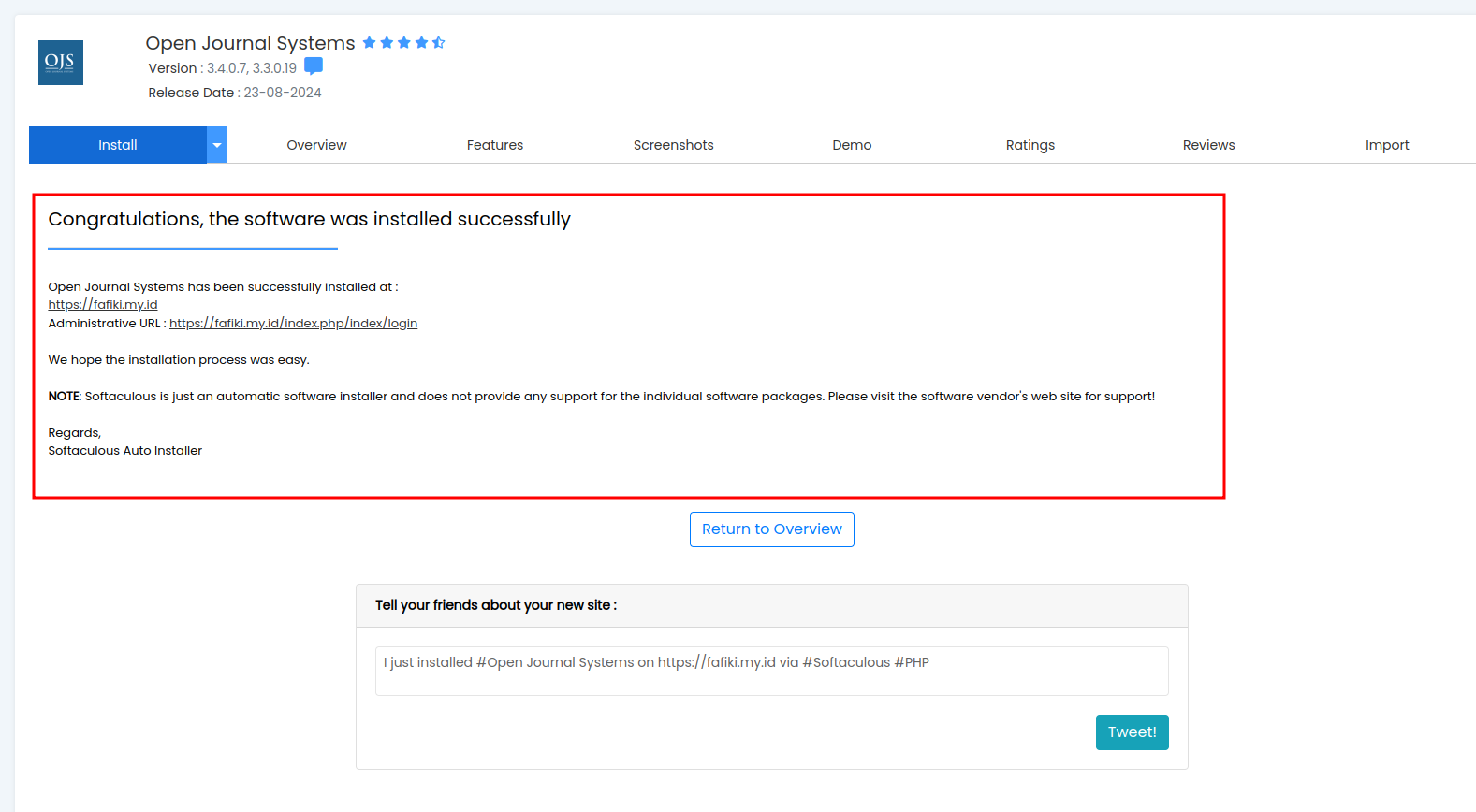Click the Congratulations installed successfully heading

click(309, 219)
